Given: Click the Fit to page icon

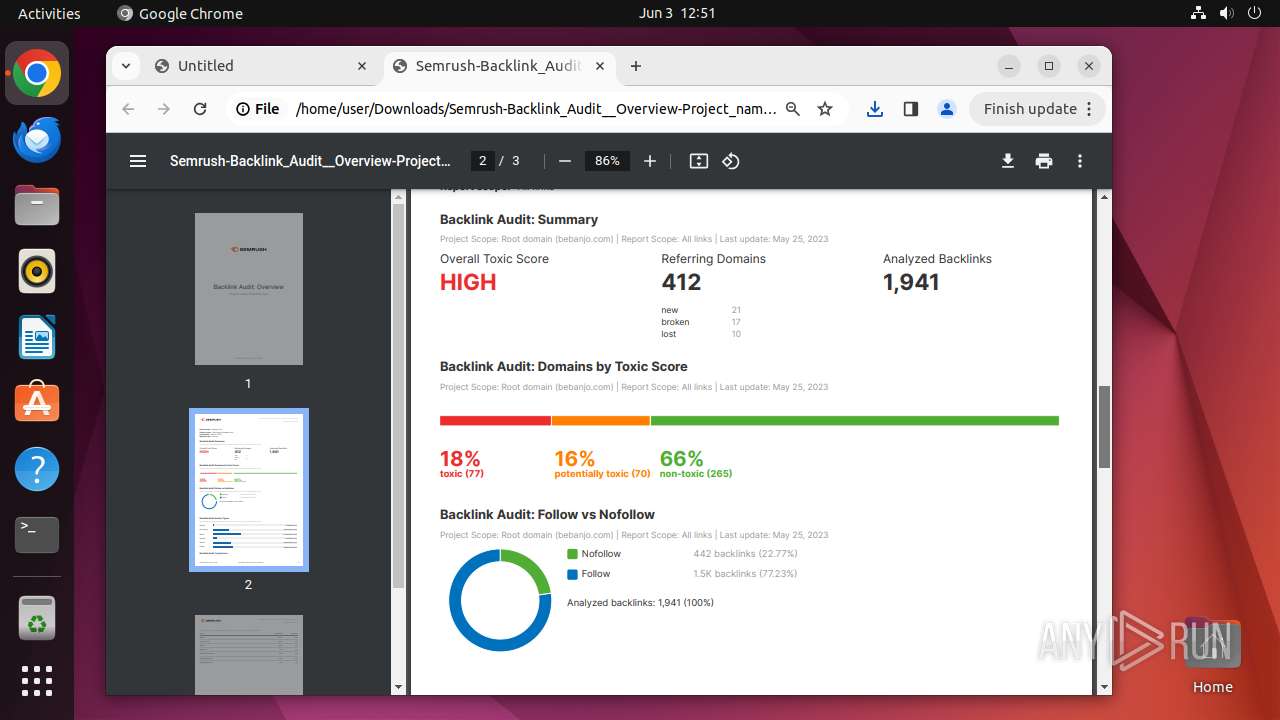Looking at the screenshot, I should [699, 161].
